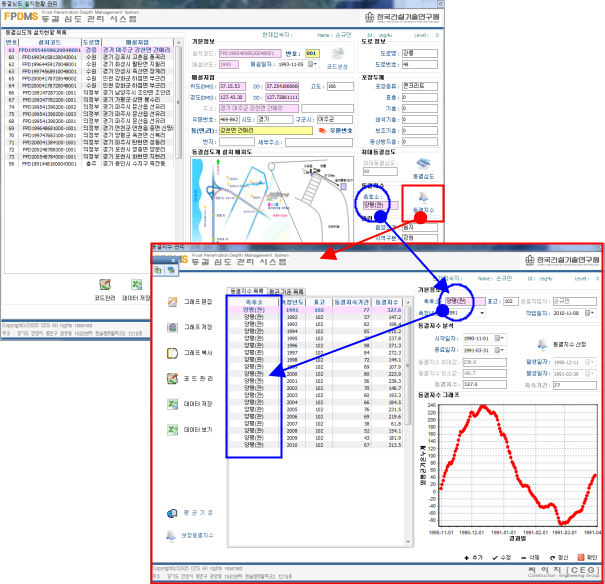Viewport: 605px width, 584px height.
Task: Click the 설치코드 column header in back window
Action: pyautogui.click(x=50, y=42)
